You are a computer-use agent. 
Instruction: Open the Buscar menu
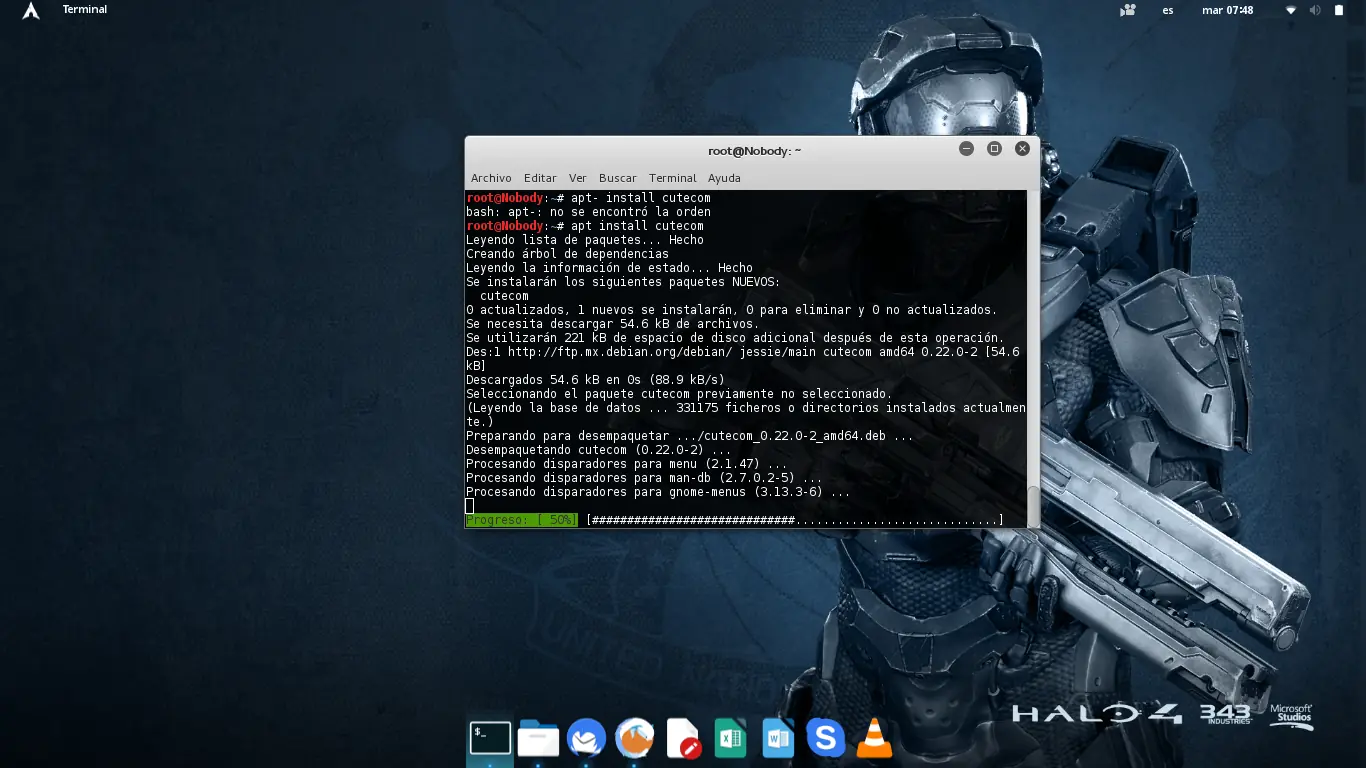(x=618, y=178)
